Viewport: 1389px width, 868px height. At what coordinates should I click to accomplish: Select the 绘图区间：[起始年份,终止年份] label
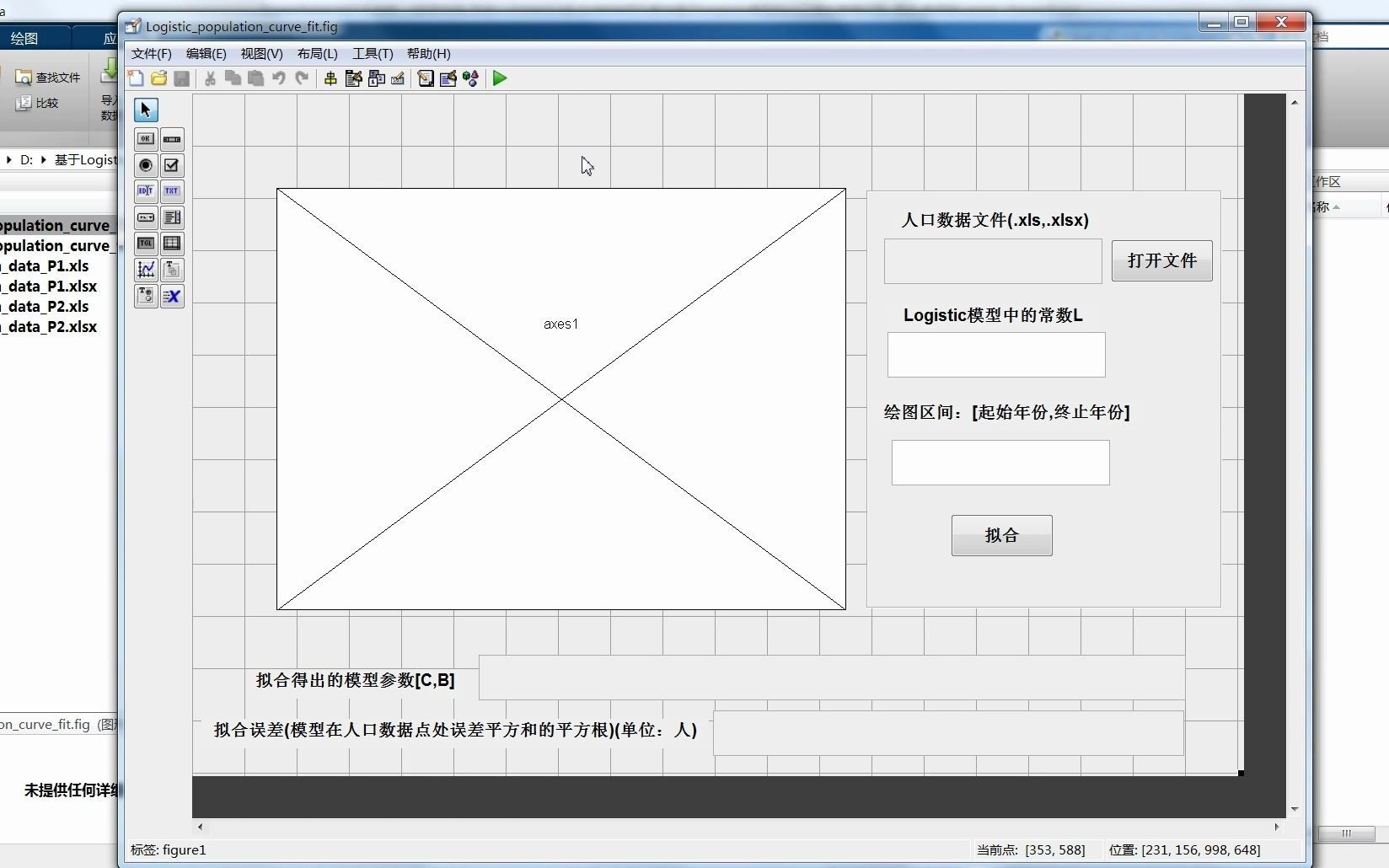pos(1006,412)
